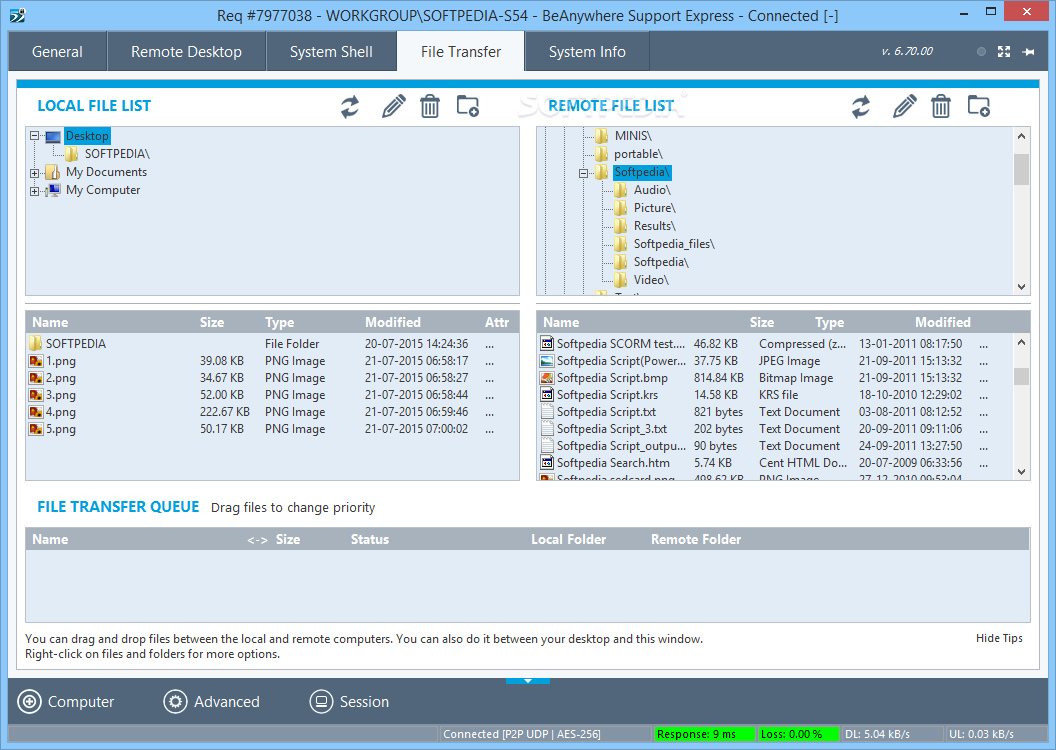Click the gray status dot beside version number

pyautogui.click(x=981, y=52)
